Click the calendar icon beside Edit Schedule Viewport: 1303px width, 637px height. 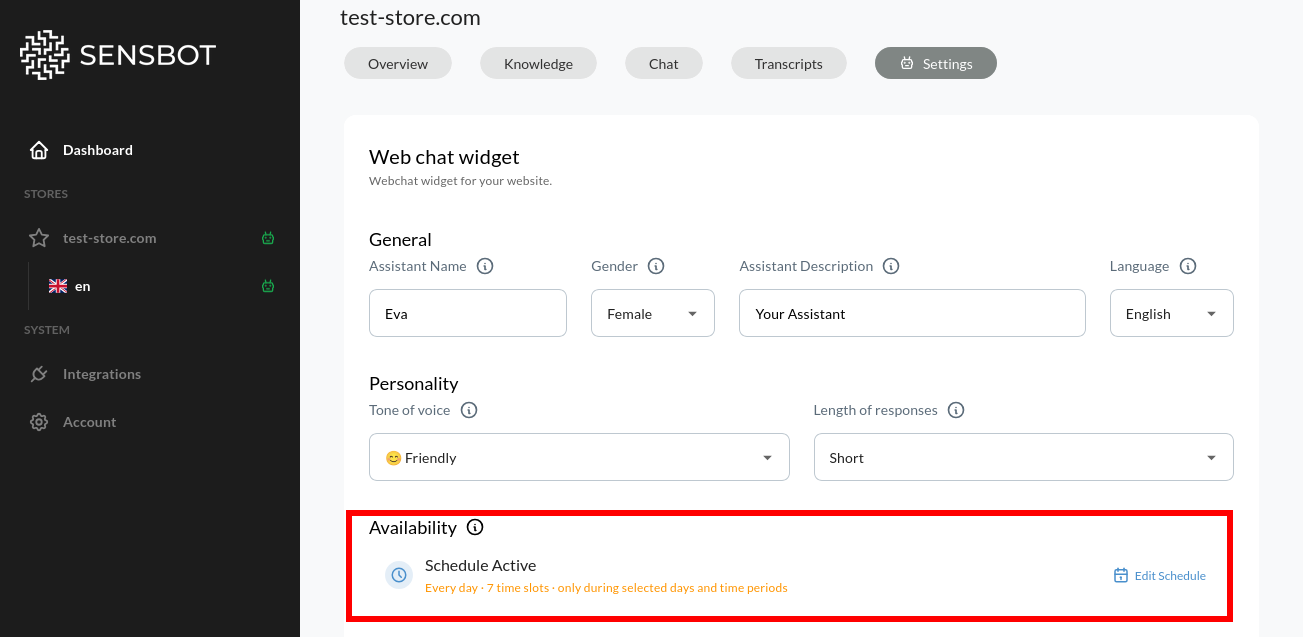[1118, 575]
